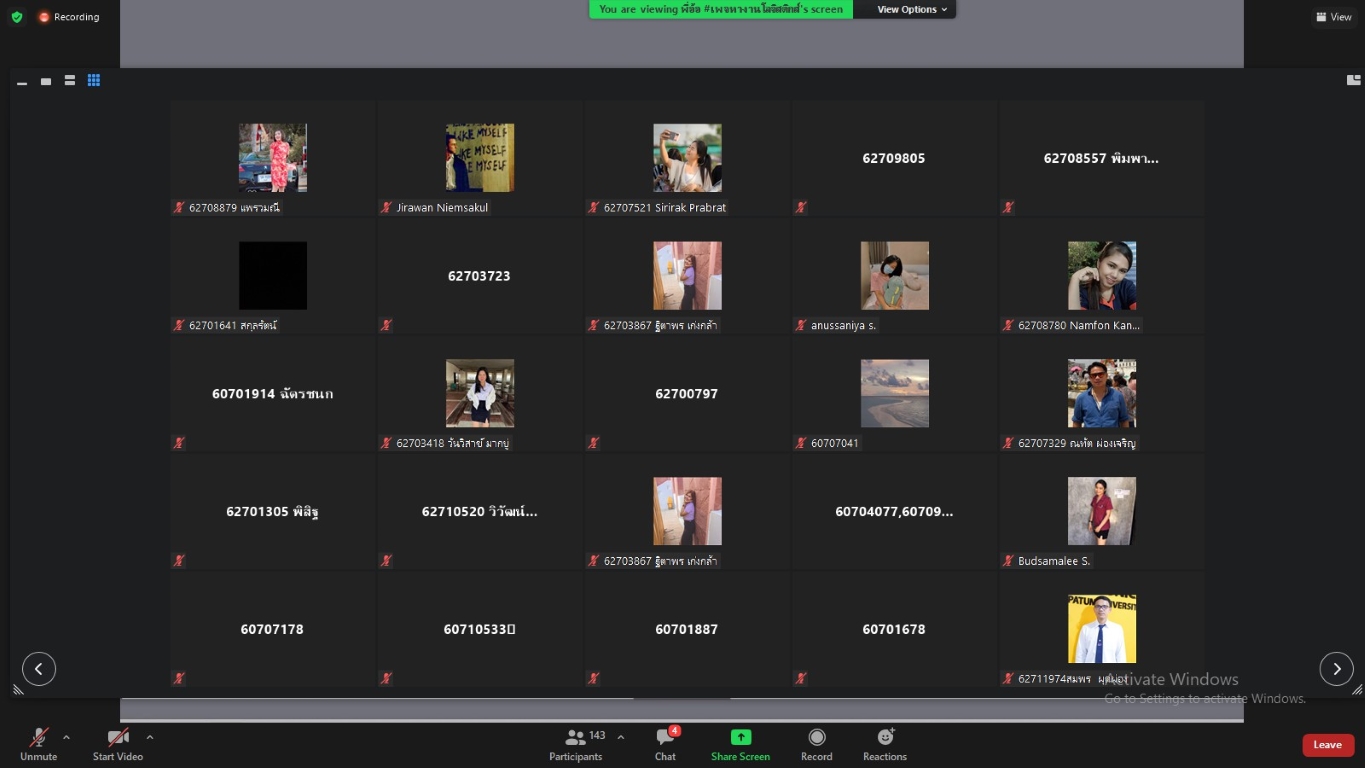
Task: Expand video options arrow beside Start Video
Action: (150, 738)
